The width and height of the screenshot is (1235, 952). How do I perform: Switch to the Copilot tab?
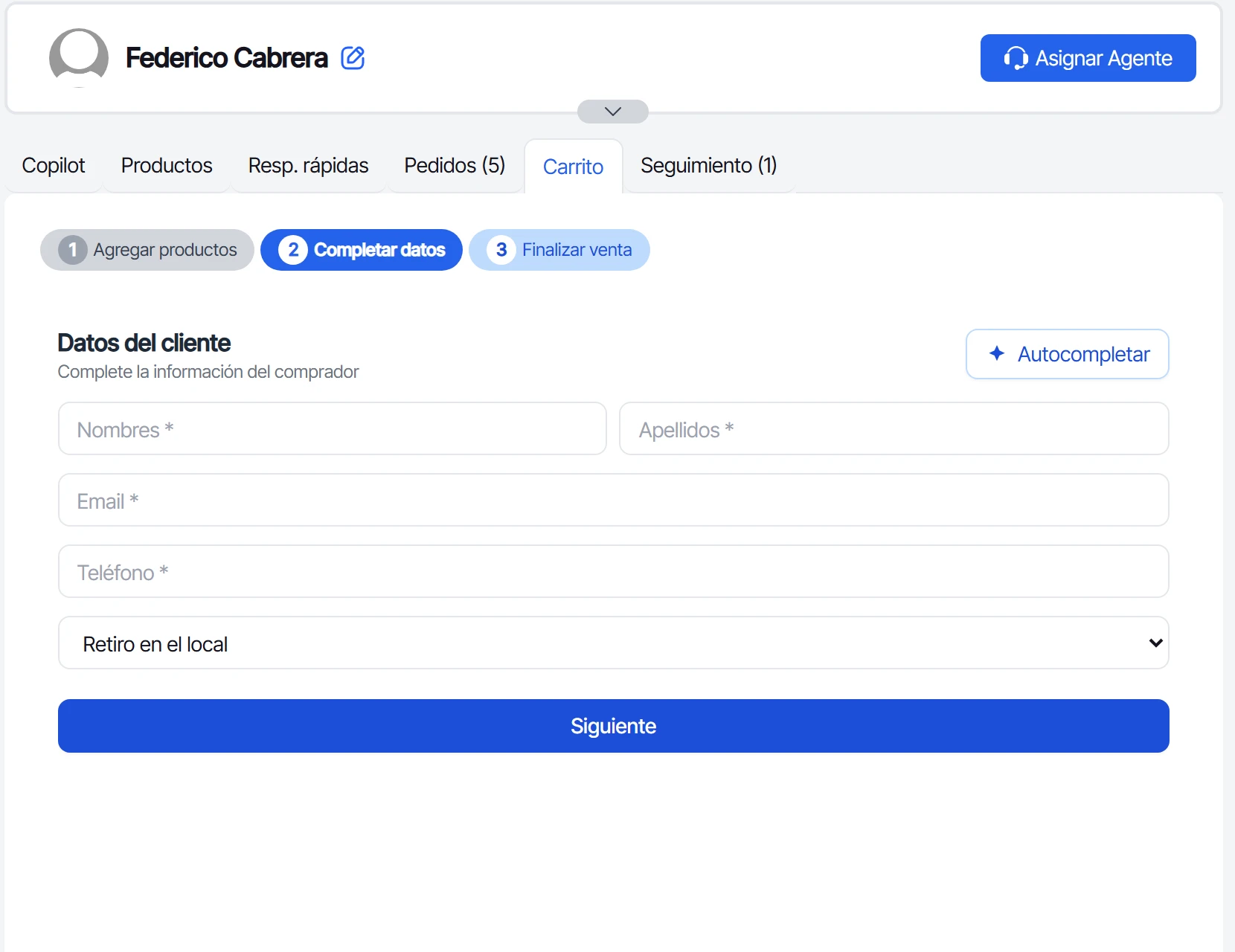pyautogui.click(x=54, y=165)
